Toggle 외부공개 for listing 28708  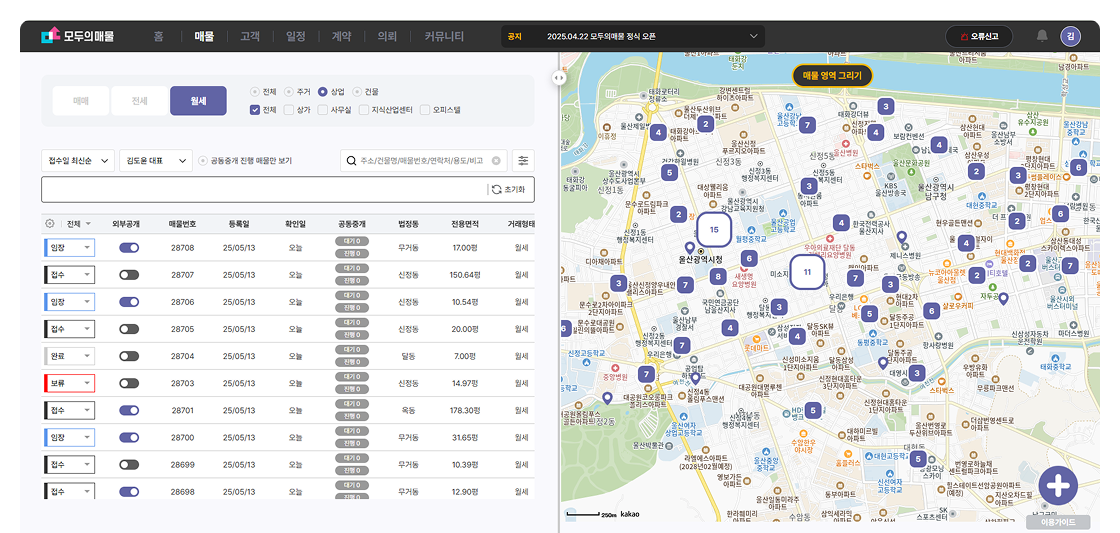[129, 248]
